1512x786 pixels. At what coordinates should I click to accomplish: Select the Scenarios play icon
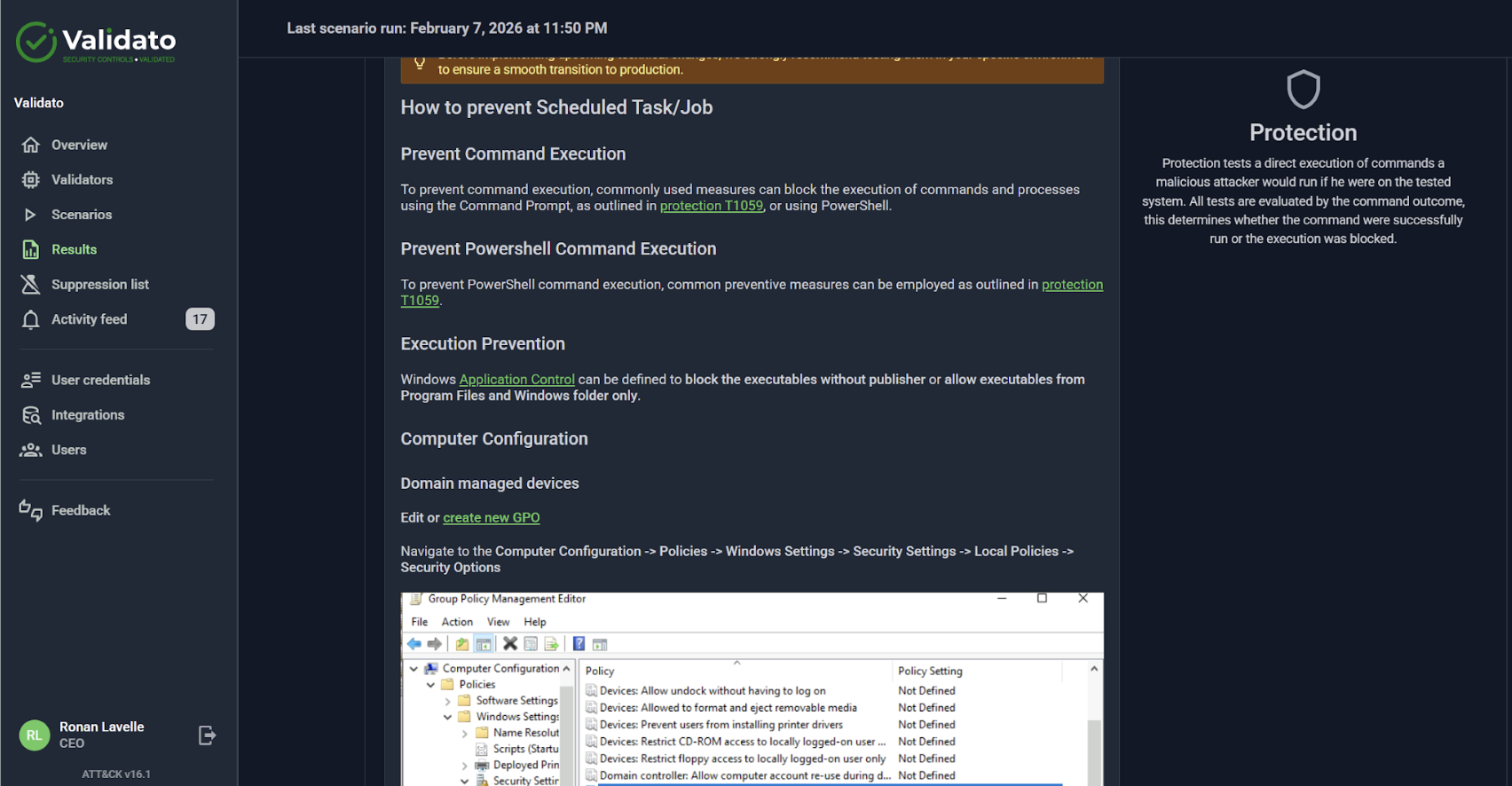(x=31, y=215)
